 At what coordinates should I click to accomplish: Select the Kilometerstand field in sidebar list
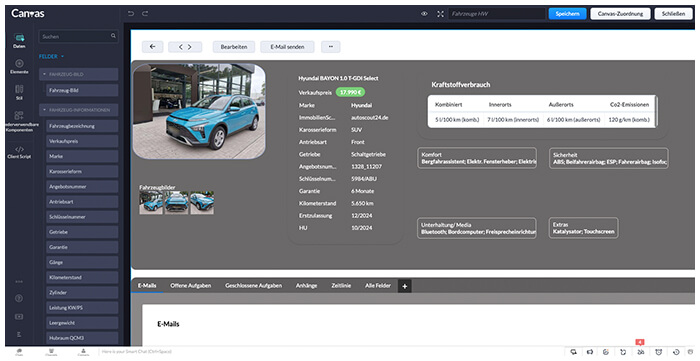[82, 277]
